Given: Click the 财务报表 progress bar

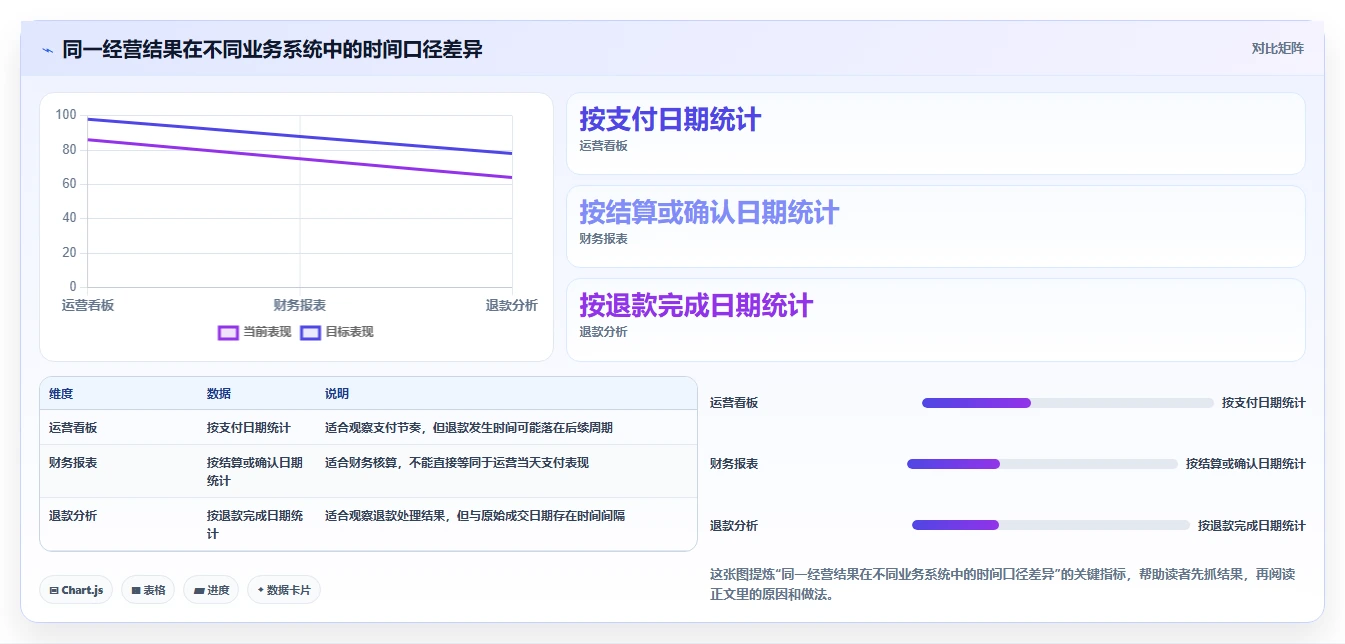Looking at the screenshot, I should tap(1042, 464).
